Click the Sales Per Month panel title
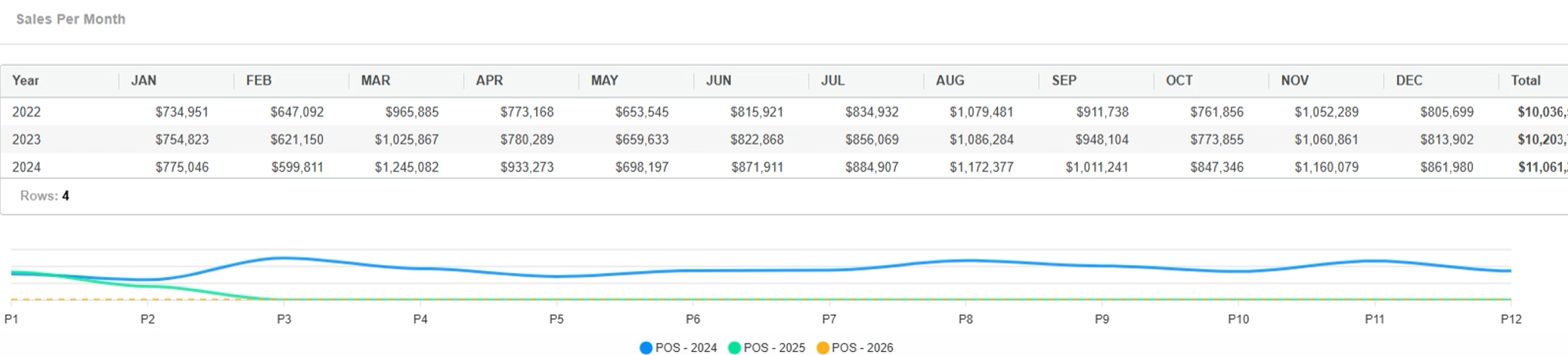This screenshot has width=1568, height=355. point(71,19)
